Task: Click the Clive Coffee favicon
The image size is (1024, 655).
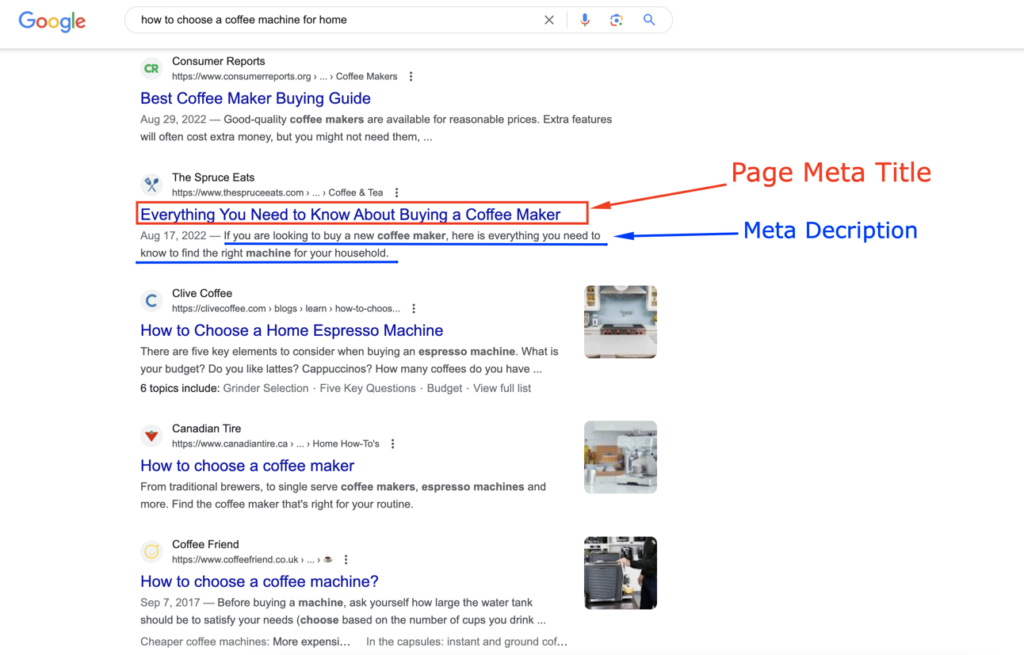Action: click(x=152, y=300)
